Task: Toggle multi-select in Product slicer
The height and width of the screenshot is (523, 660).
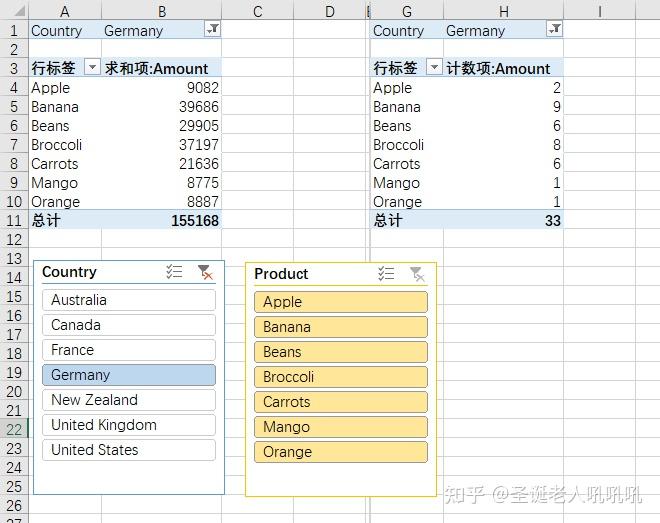Action: coord(387,274)
